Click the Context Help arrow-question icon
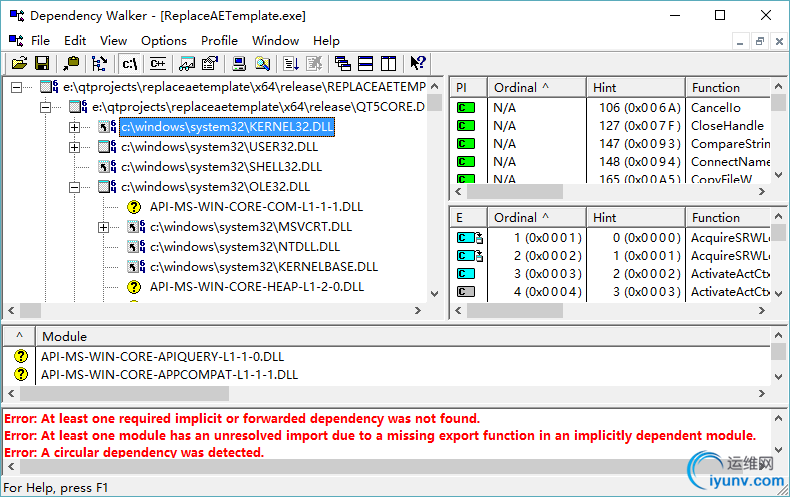 tap(418, 64)
